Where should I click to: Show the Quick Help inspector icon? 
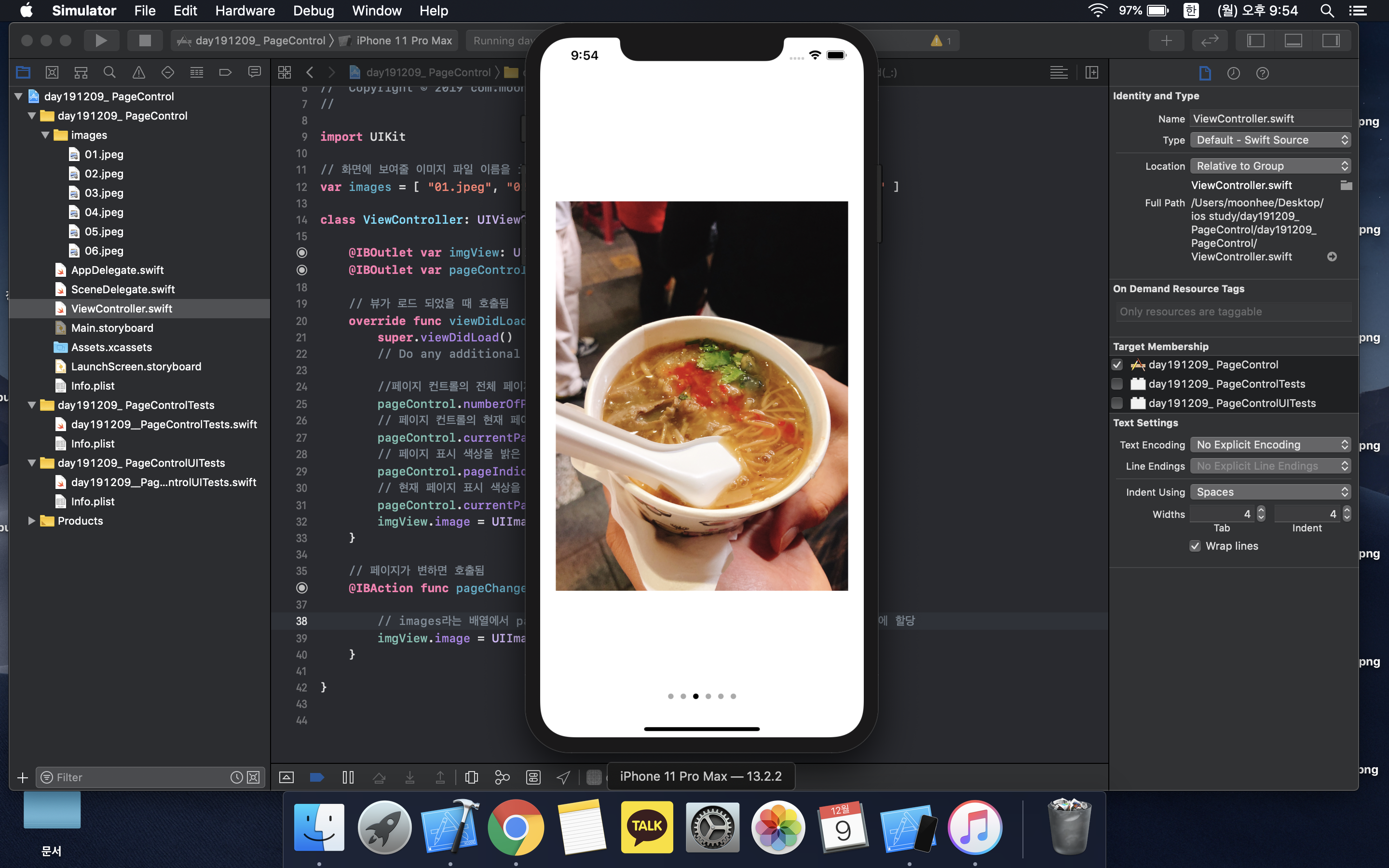point(1262,73)
